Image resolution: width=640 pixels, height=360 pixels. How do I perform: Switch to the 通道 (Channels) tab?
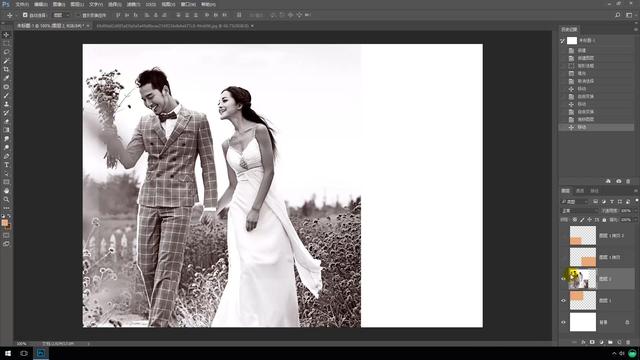[x=580, y=191]
